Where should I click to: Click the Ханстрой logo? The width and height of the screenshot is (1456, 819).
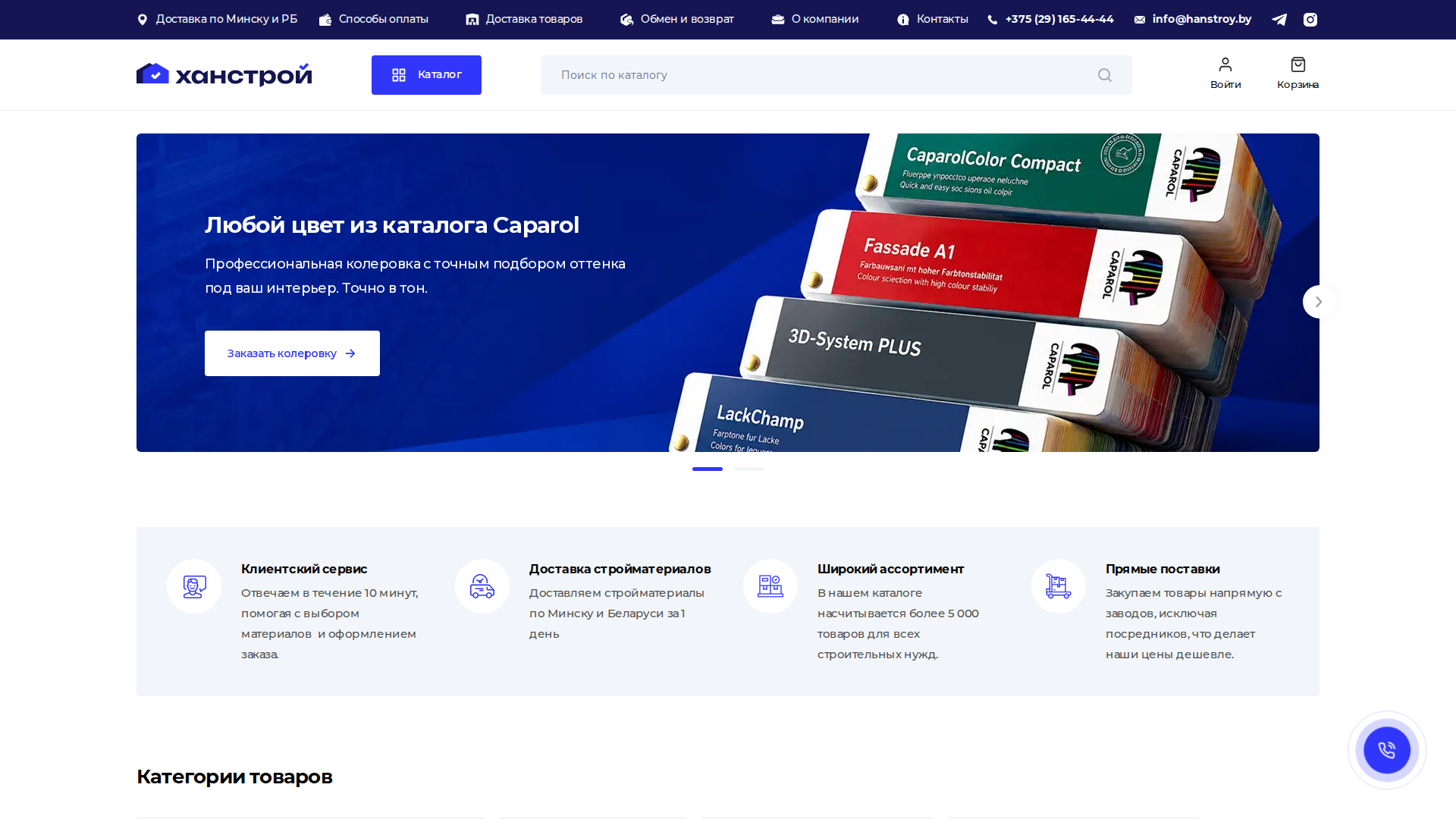(x=224, y=74)
